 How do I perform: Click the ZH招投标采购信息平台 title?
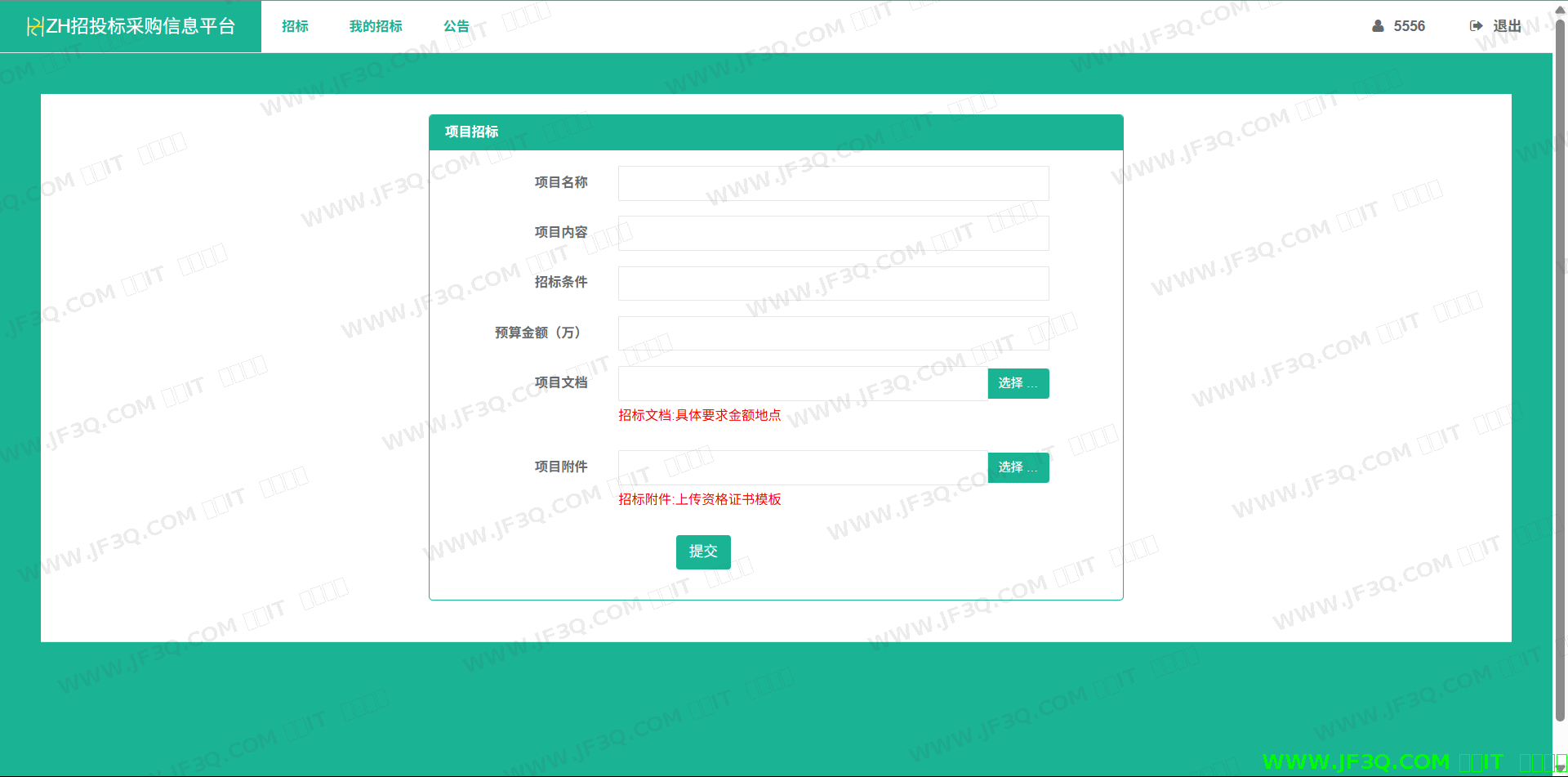click(140, 26)
